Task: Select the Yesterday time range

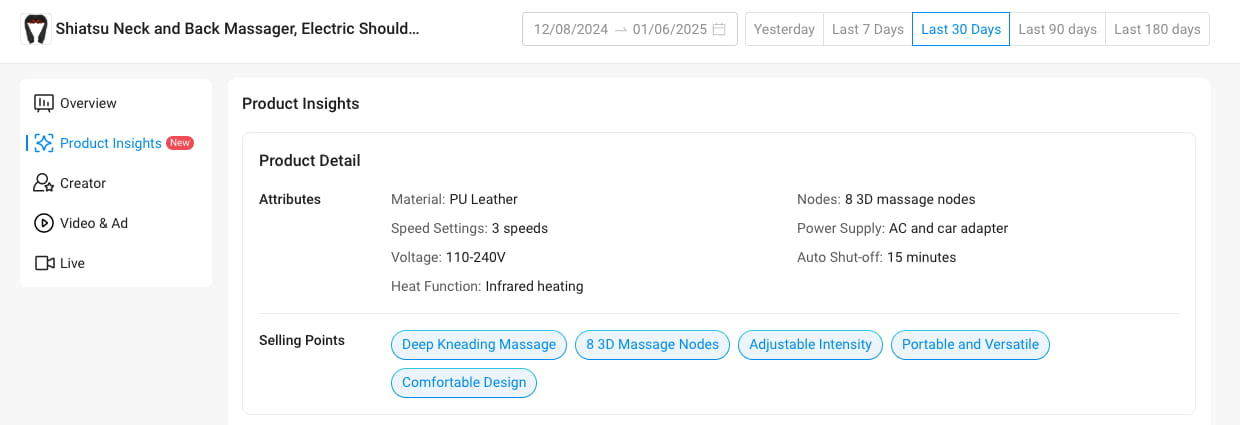Action: tap(784, 29)
